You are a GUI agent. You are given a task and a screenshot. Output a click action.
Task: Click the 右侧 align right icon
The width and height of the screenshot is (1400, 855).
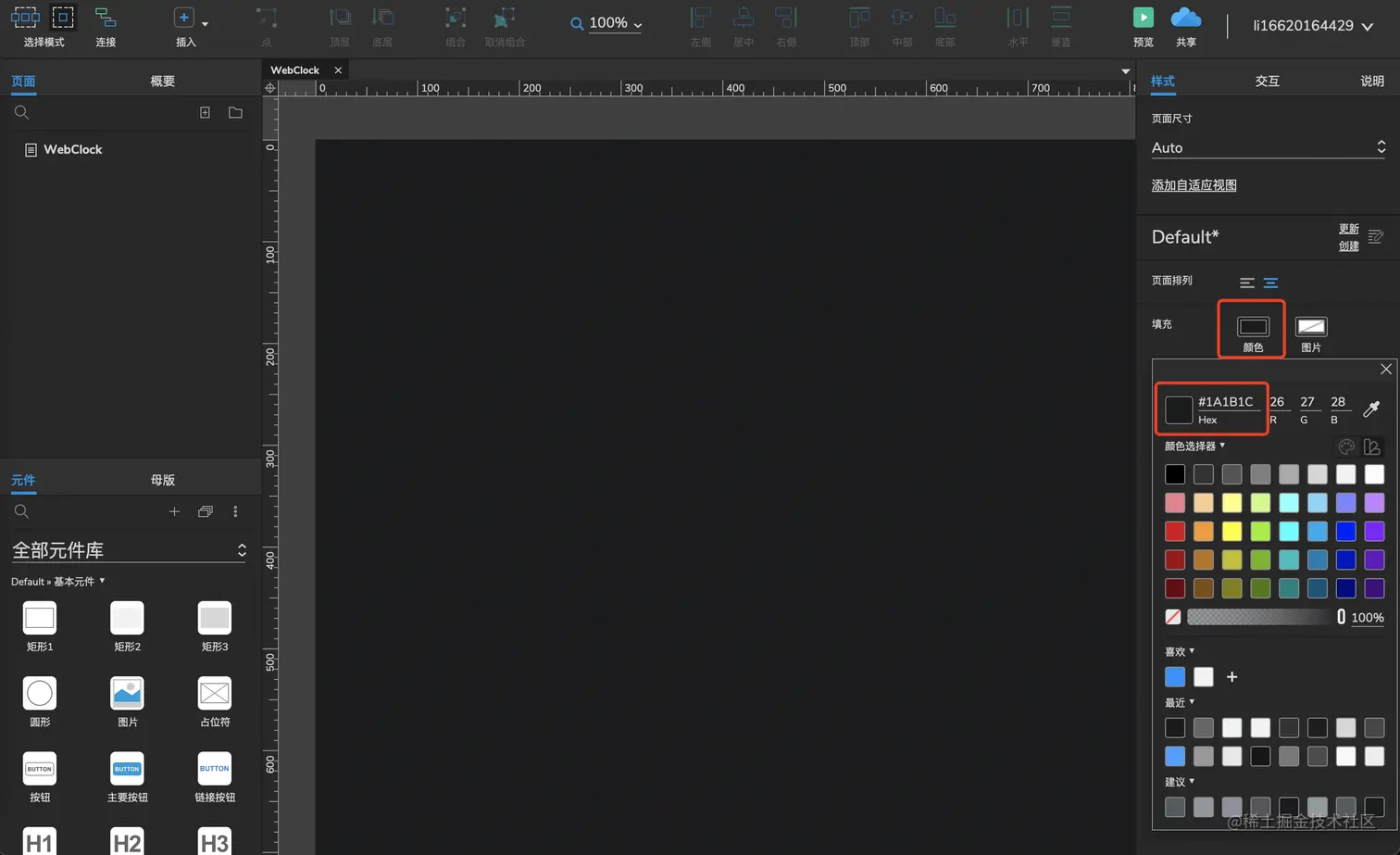pyautogui.click(x=786, y=18)
